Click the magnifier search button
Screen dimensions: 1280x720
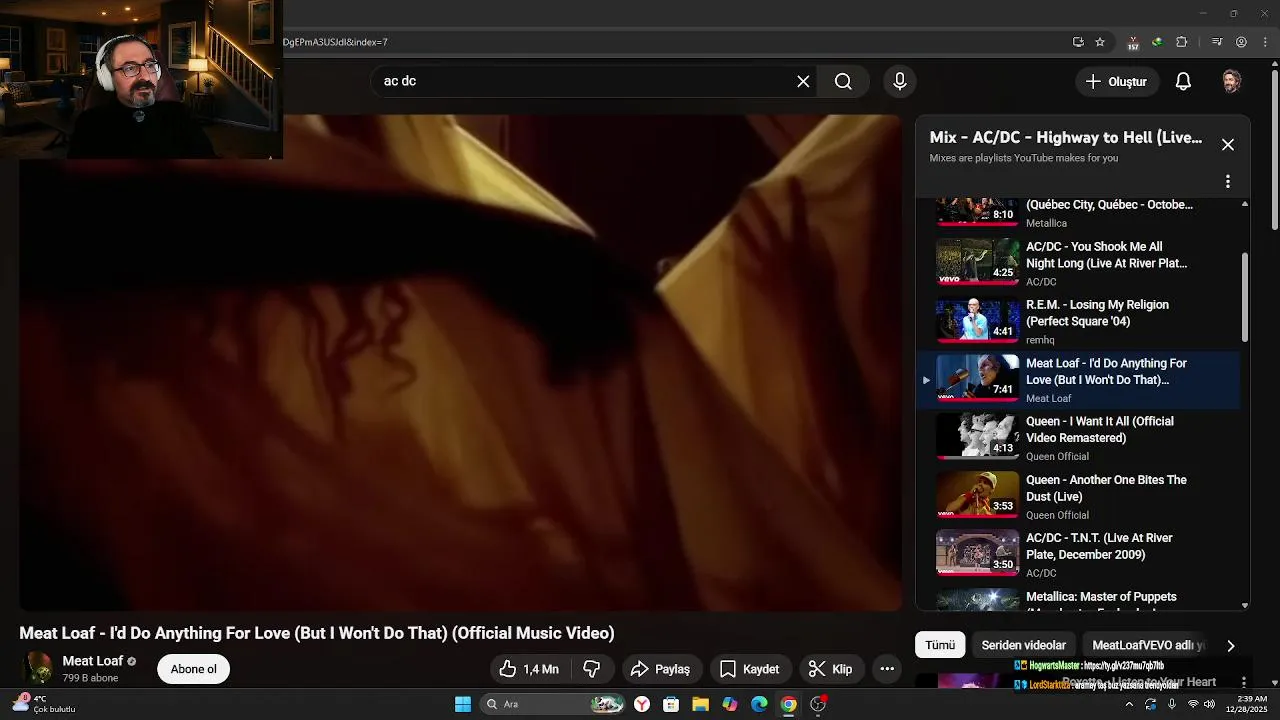[843, 82]
